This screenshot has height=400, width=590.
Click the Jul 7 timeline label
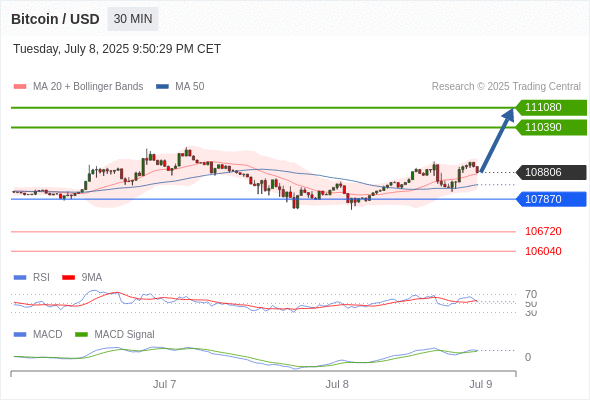(x=164, y=384)
